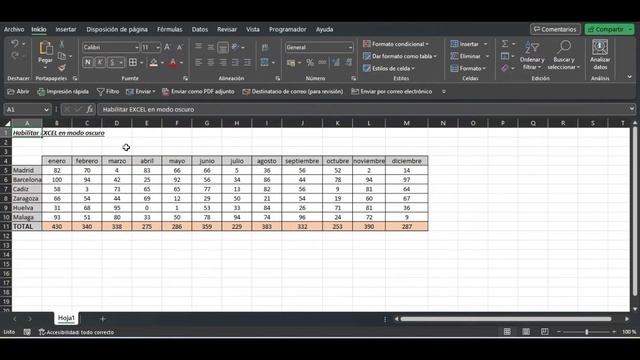
Task: Click the fx insert function icon
Action: [x=89, y=109]
